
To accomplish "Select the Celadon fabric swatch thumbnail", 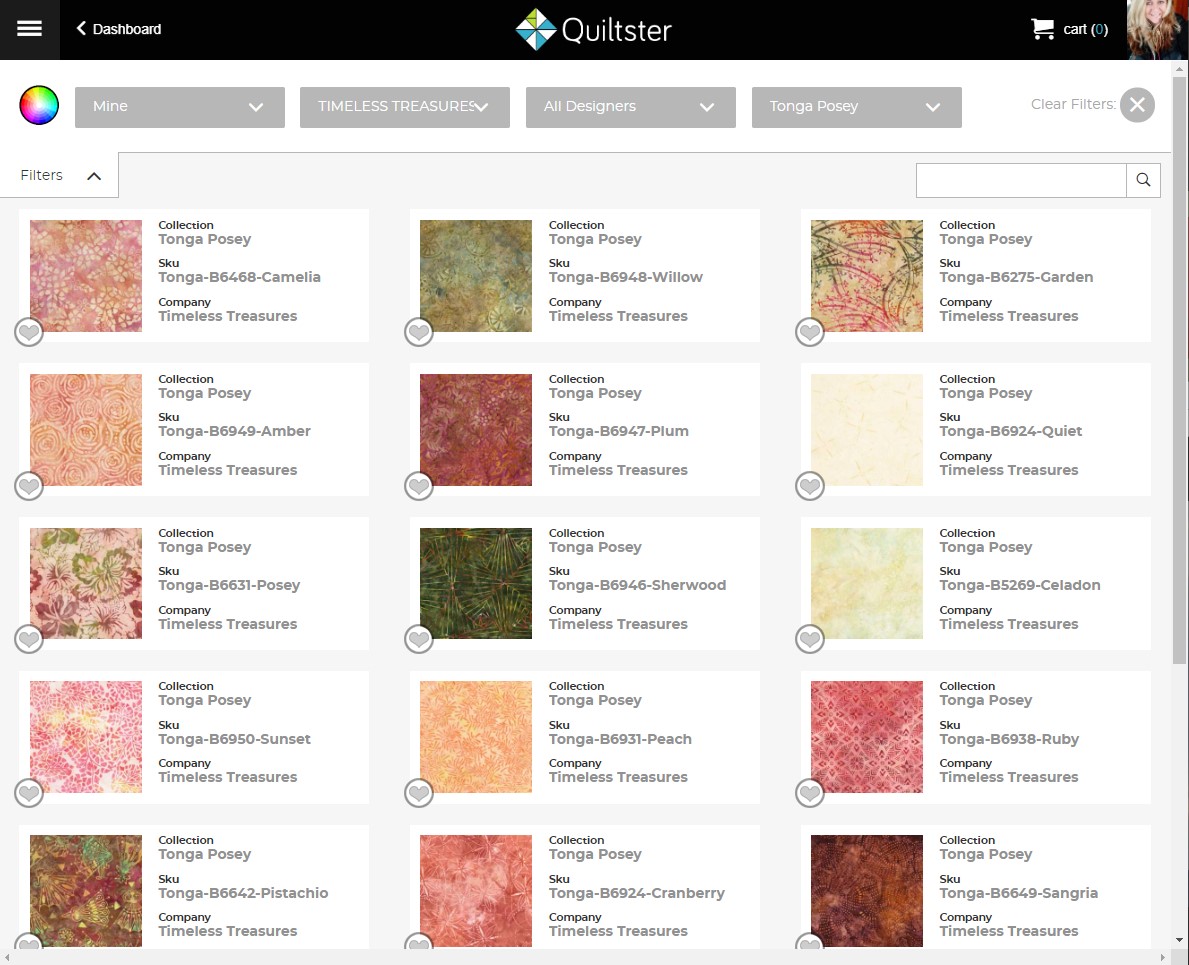I will (867, 584).
